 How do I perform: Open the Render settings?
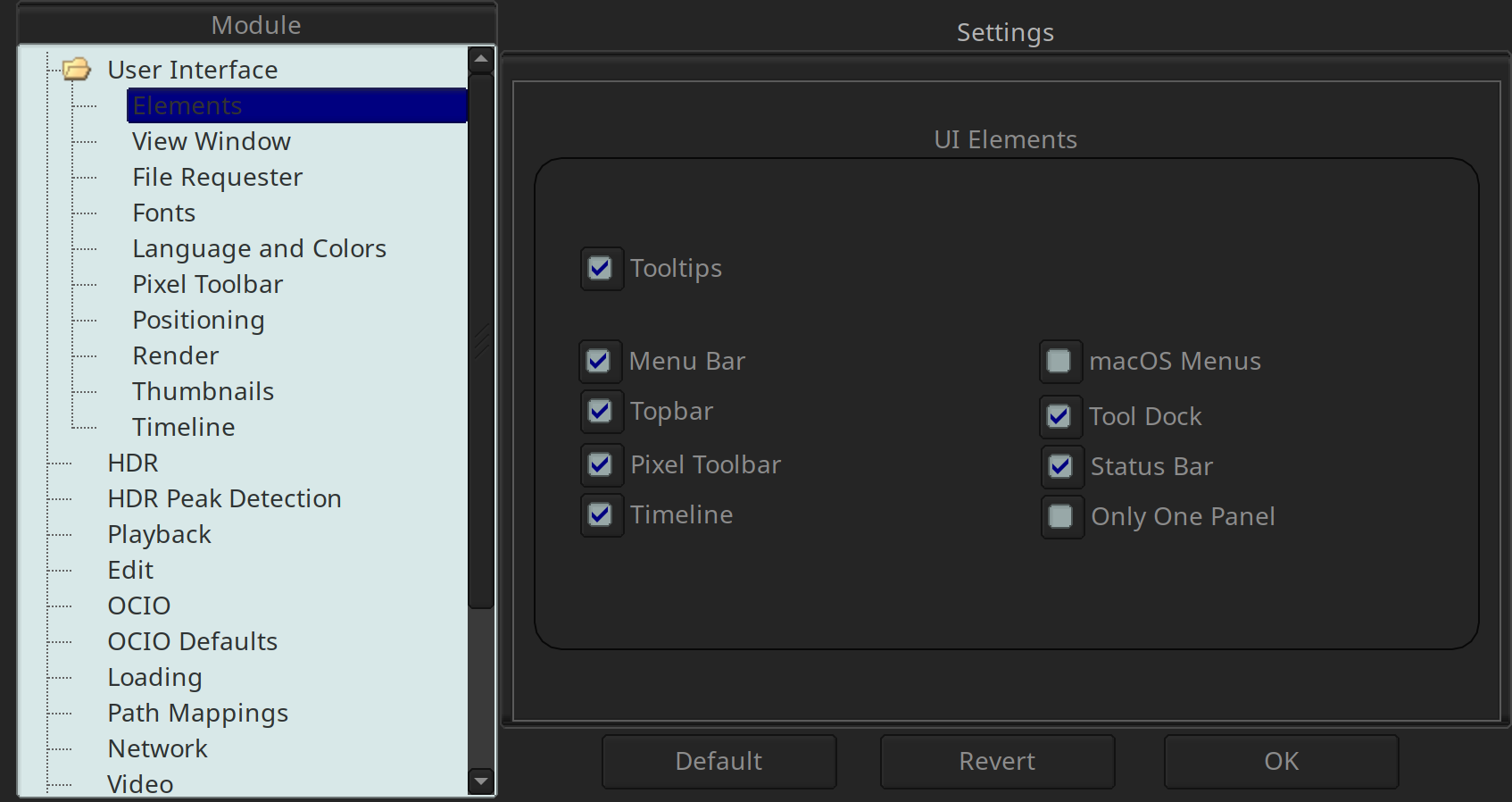coord(176,355)
